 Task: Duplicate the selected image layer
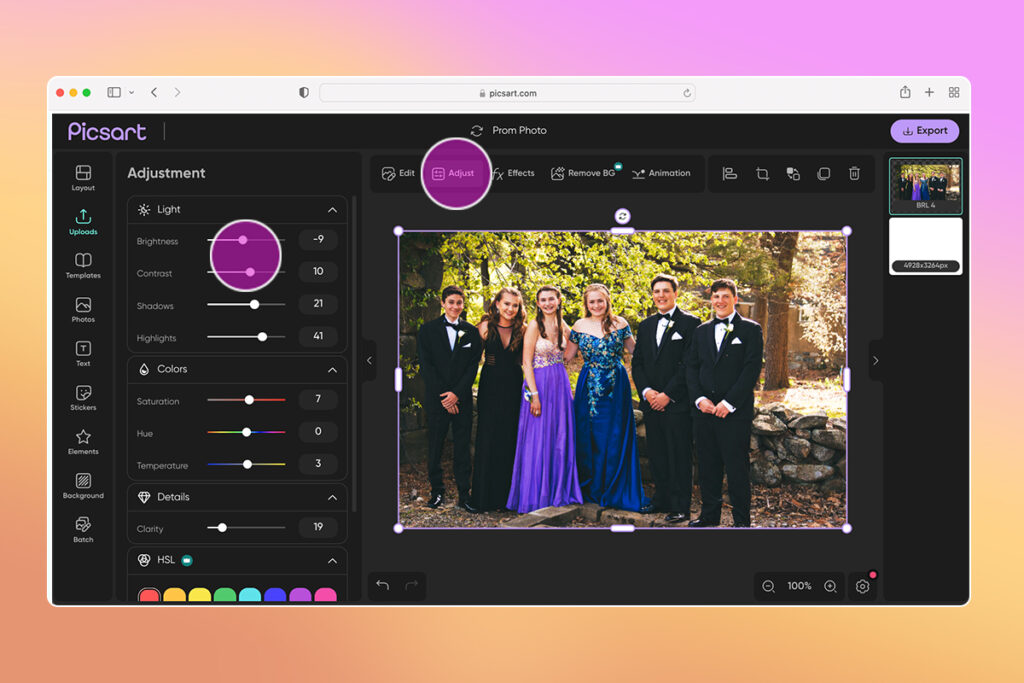click(x=823, y=173)
